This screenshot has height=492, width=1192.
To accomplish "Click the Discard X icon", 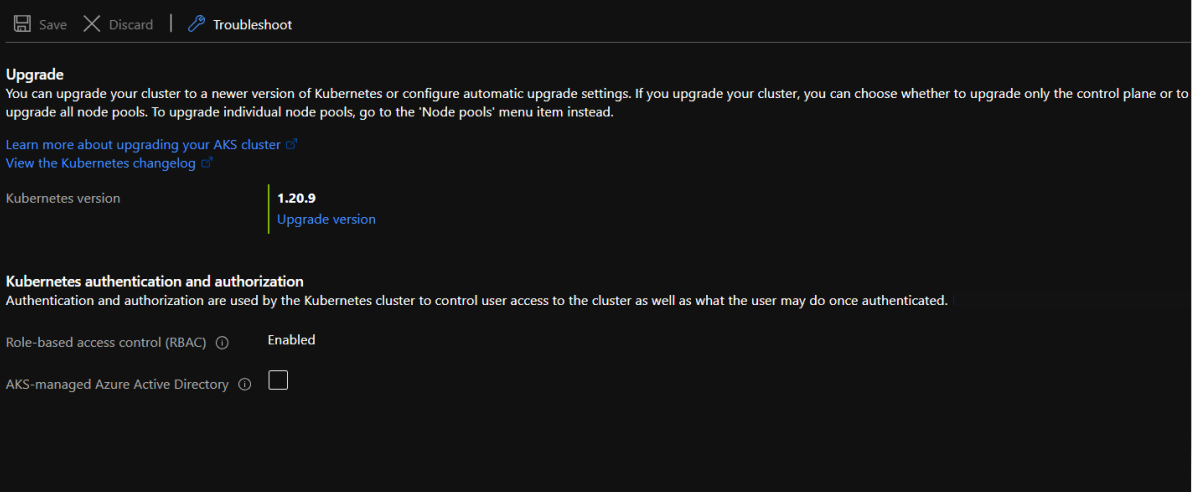I will [x=92, y=23].
